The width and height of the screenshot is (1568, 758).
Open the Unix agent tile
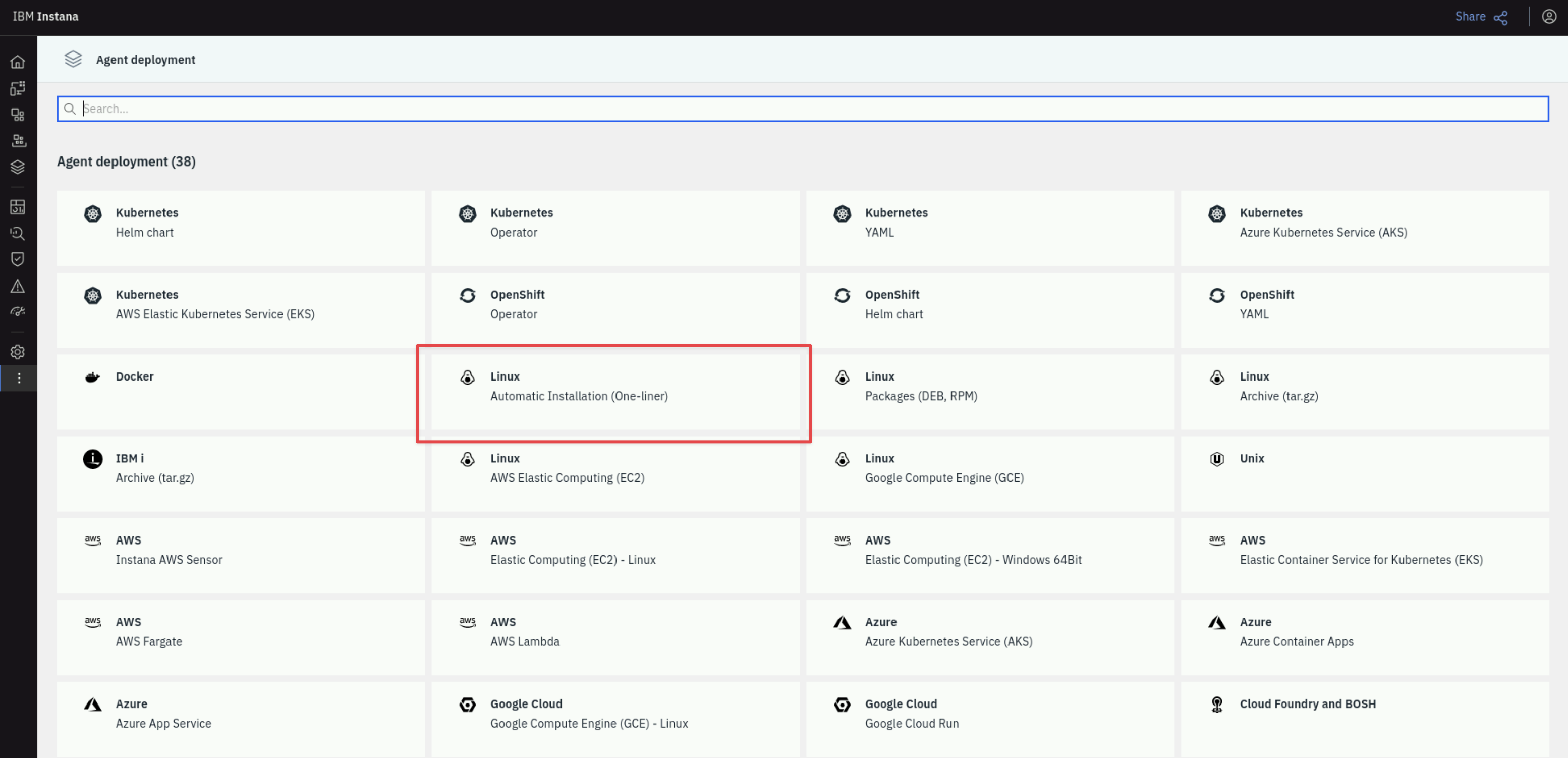(1364, 474)
